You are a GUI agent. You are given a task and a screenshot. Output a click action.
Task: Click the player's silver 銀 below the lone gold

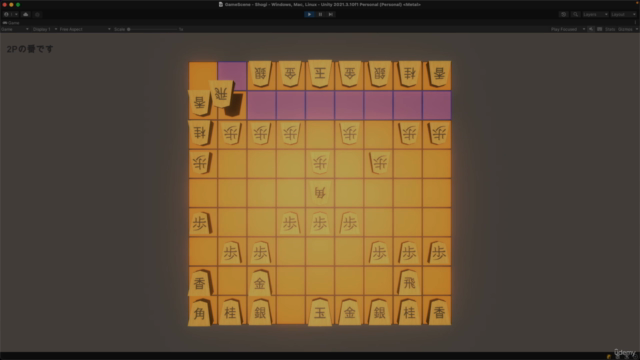click(x=260, y=312)
